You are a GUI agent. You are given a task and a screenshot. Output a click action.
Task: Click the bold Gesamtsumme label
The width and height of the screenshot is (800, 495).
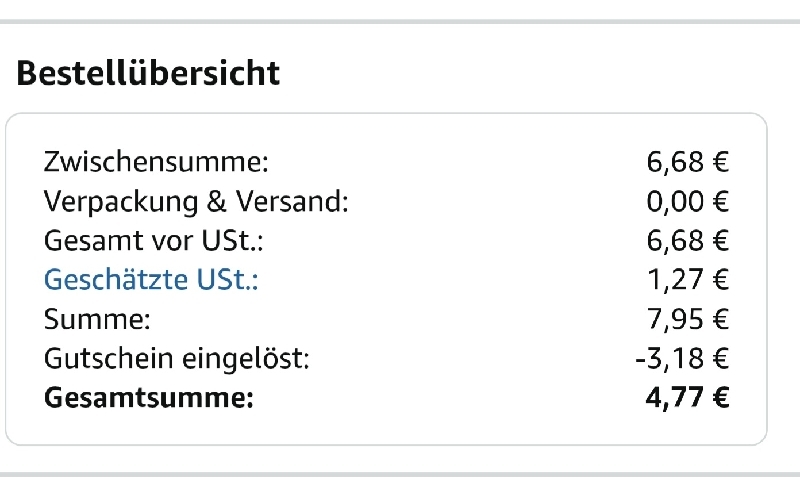[149, 399]
